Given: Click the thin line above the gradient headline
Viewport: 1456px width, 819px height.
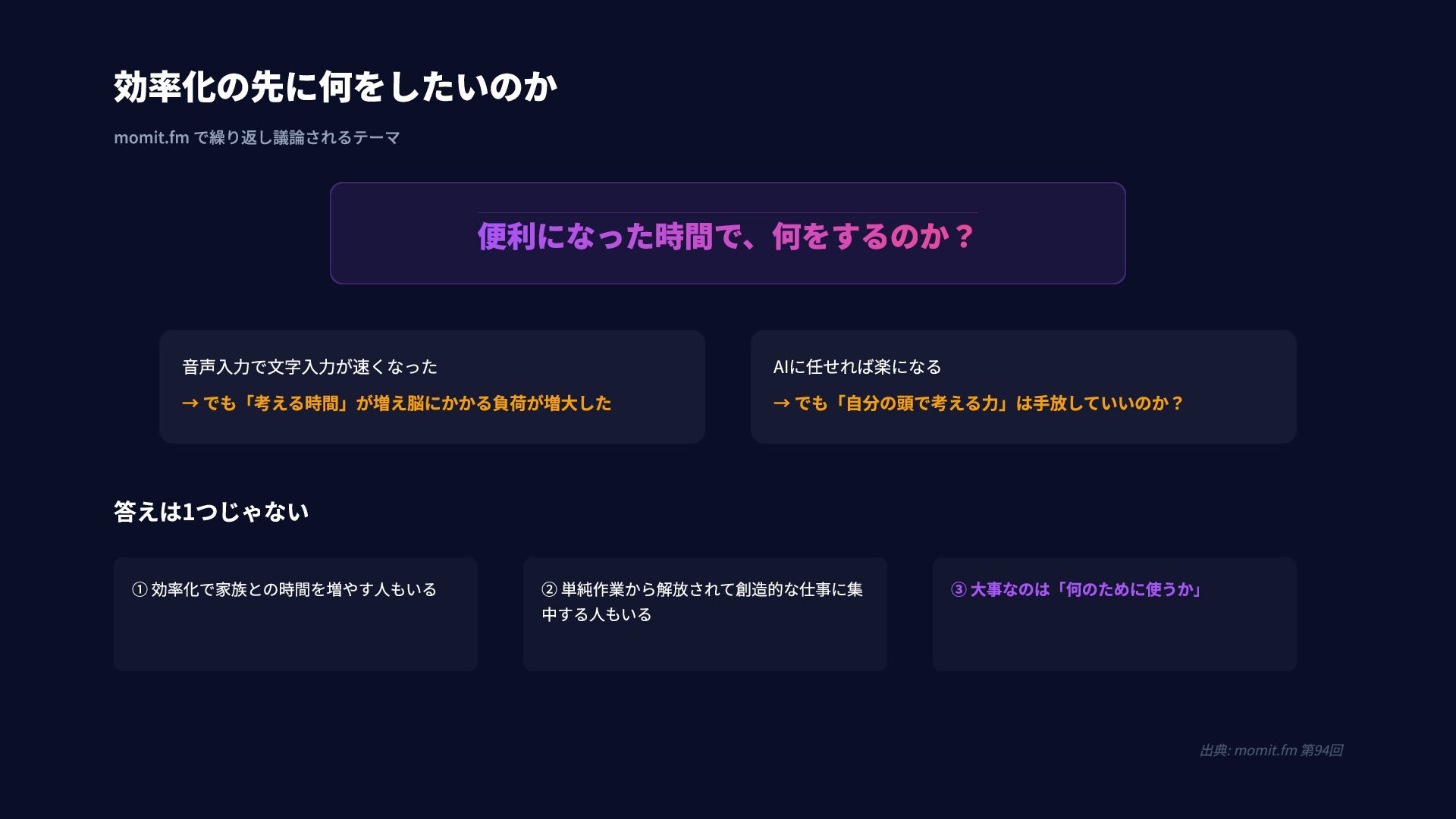Looking at the screenshot, I should point(726,213).
